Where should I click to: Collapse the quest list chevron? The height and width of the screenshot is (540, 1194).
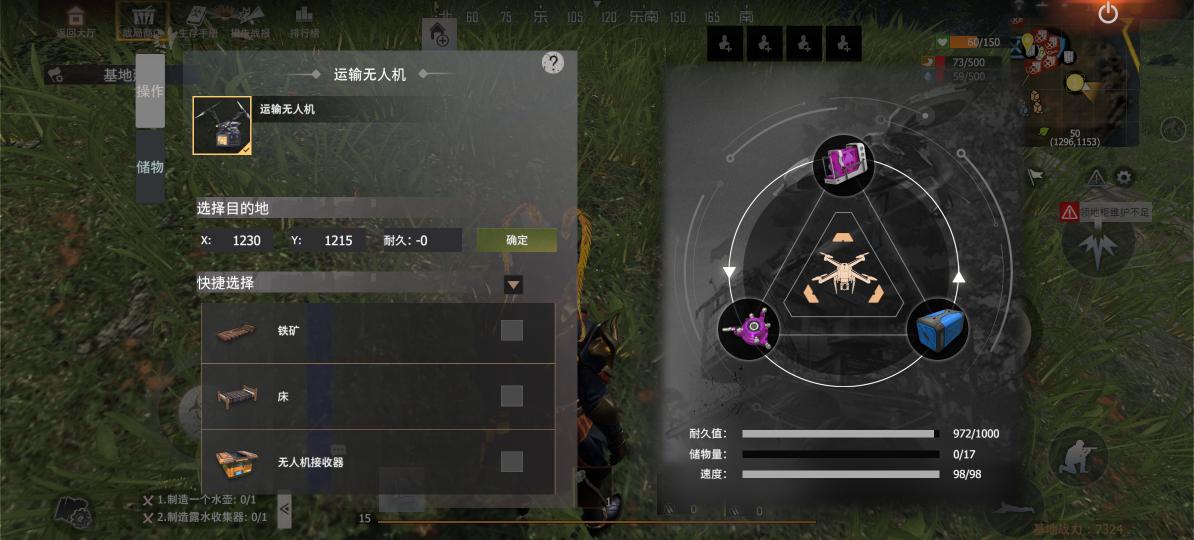coord(284,509)
